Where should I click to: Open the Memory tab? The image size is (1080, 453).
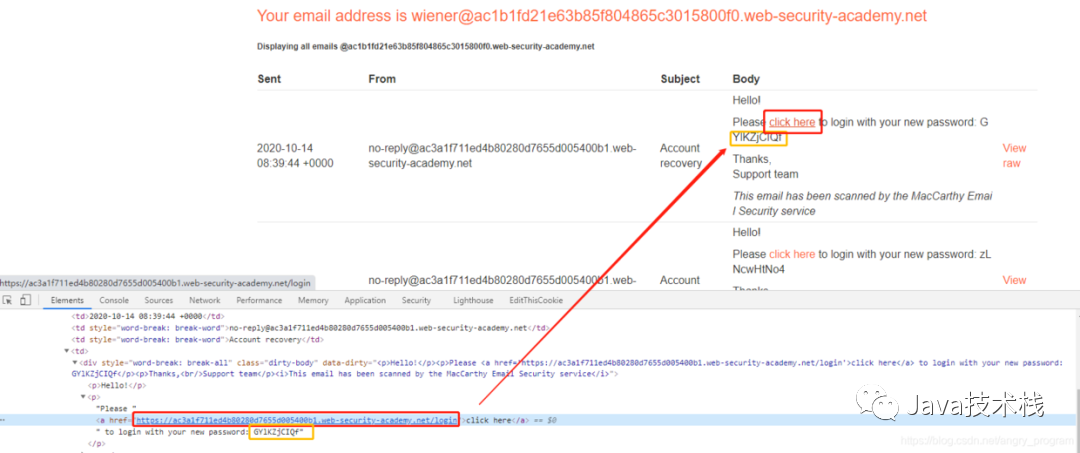(313, 300)
